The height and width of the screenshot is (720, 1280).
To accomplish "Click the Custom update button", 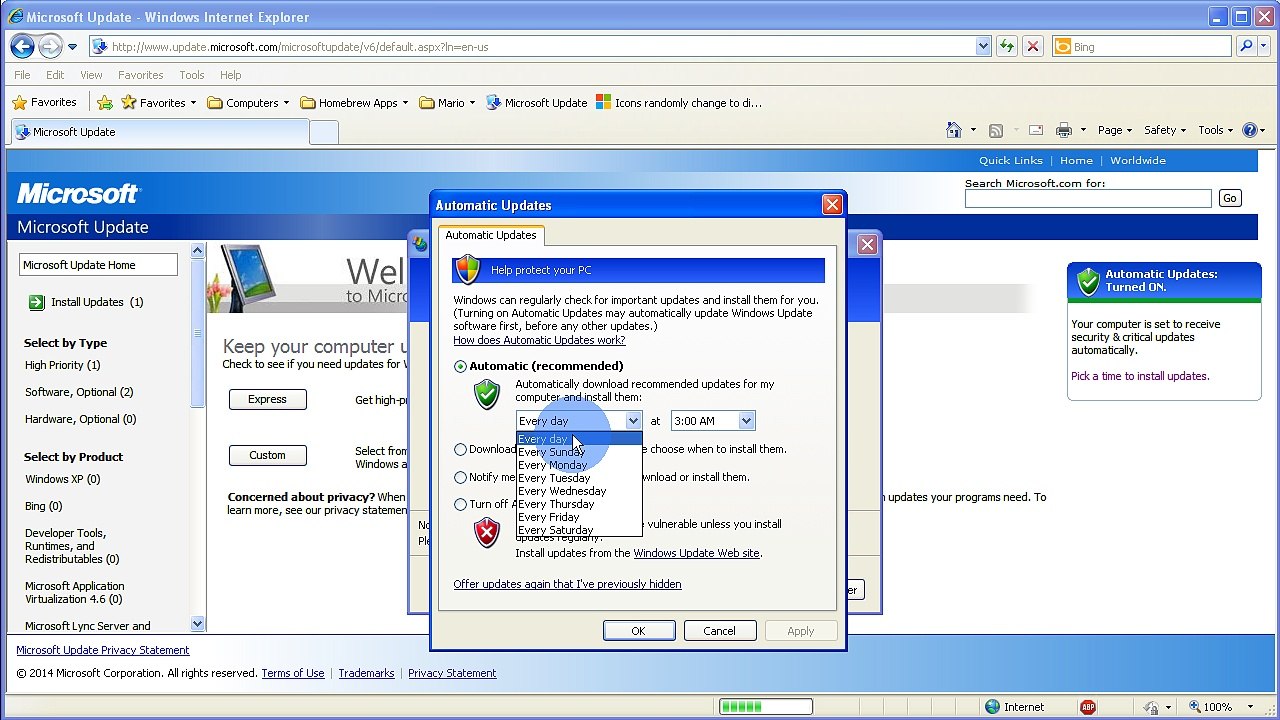I will tap(267, 455).
